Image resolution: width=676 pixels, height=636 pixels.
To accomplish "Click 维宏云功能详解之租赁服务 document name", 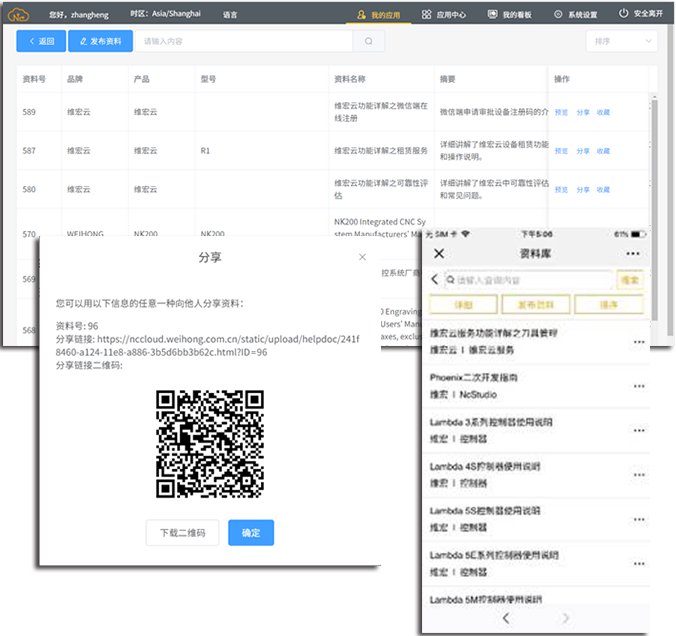I will pyautogui.click(x=381, y=150).
